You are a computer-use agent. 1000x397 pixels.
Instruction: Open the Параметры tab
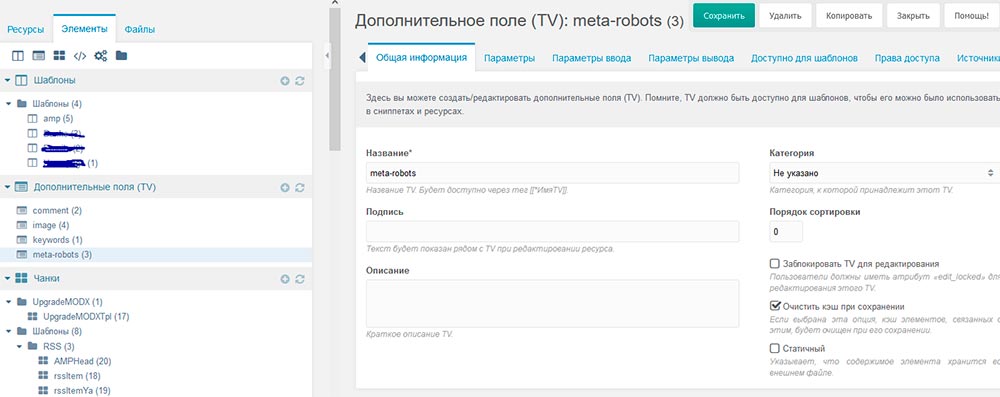[x=509, y=58]
